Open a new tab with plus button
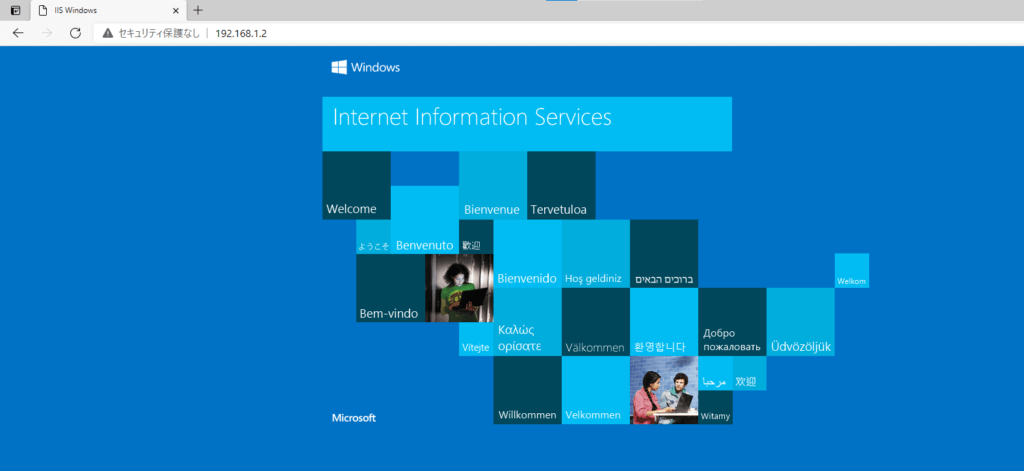Image resolution: width=1024 pixels, height=471 pixels. click(199, 10)
